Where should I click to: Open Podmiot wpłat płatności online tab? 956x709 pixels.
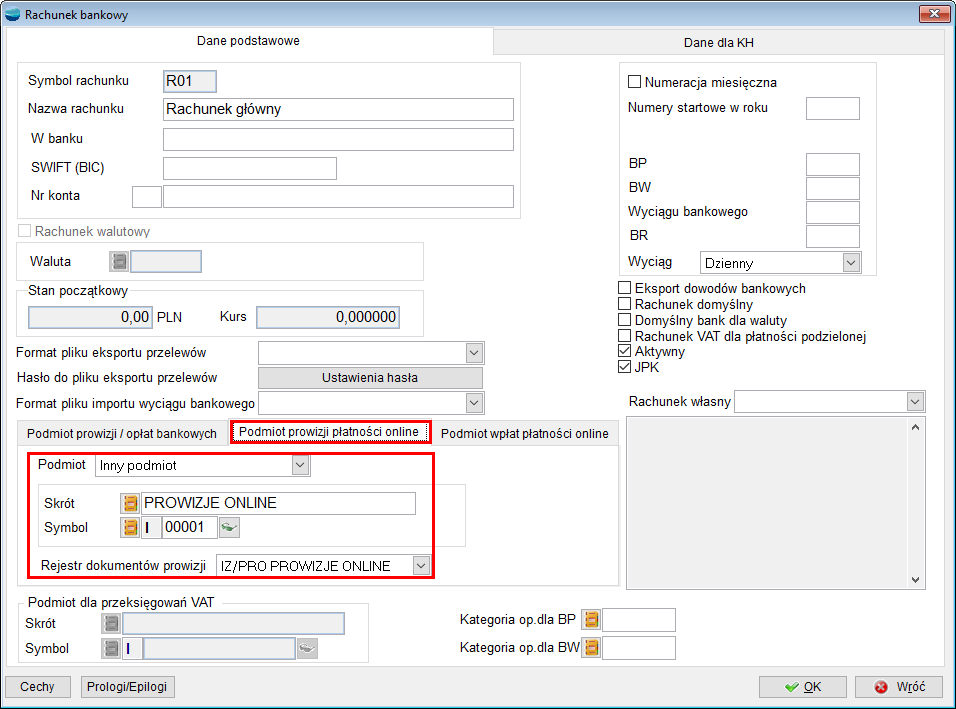tap(524, 433)
